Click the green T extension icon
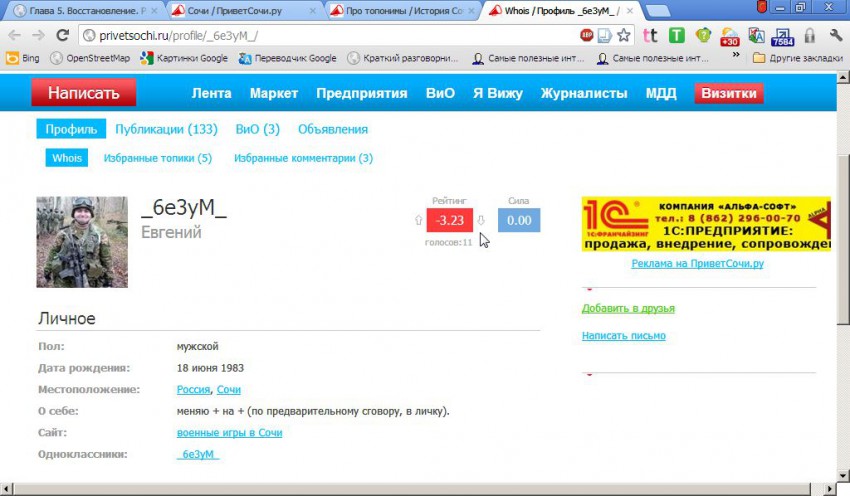The width and height of the screenshot is (850, 496). [x=677, y=35]
